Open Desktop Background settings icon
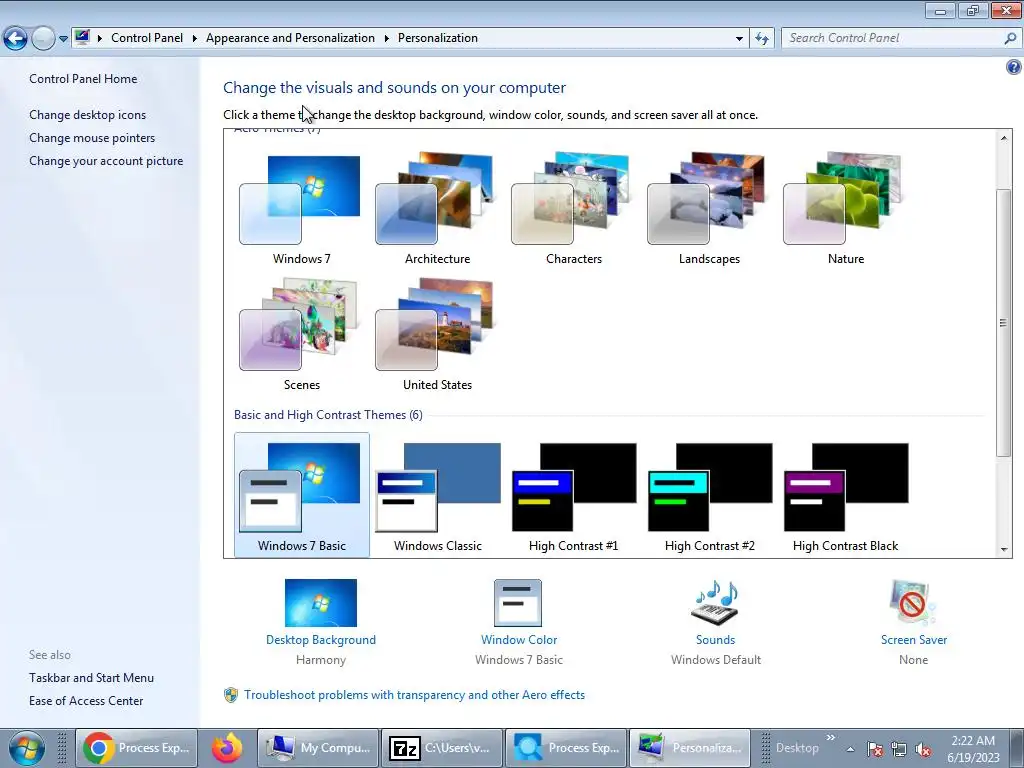This screenshot has height=768, width=1024. tap(321, 603)
